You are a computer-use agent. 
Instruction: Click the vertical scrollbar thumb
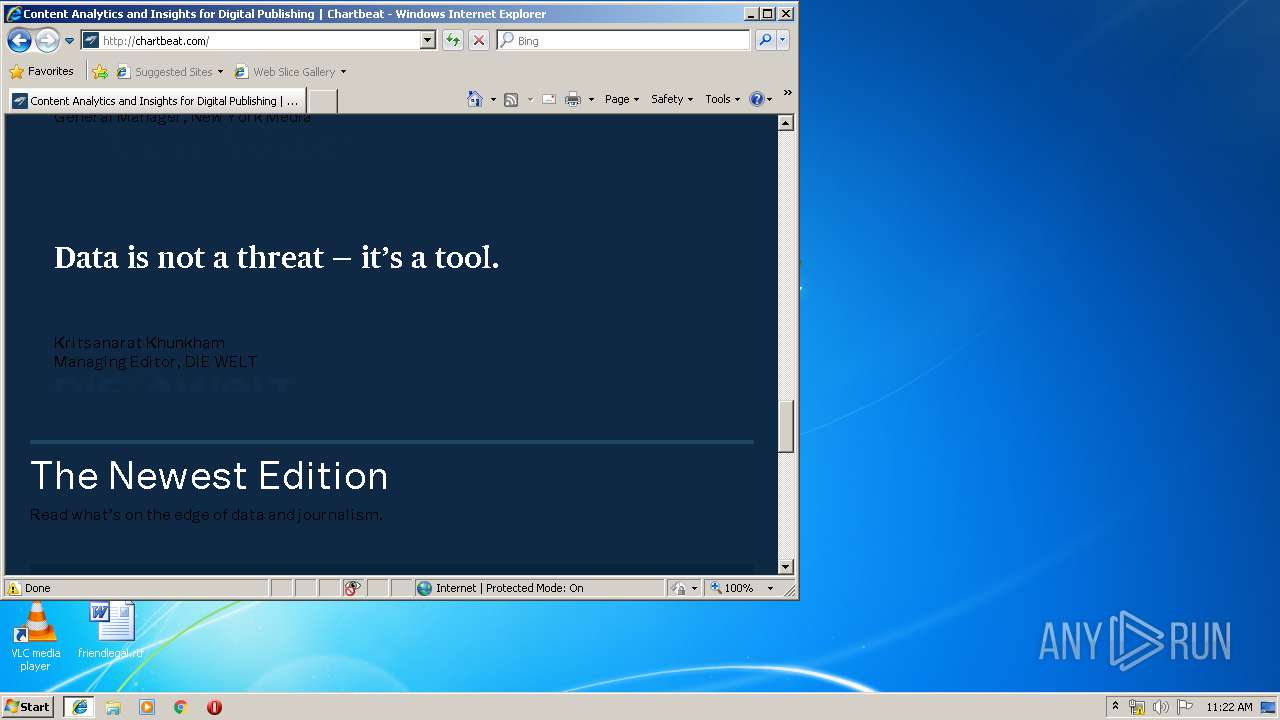pyautogui.click(x=786, y=427)
